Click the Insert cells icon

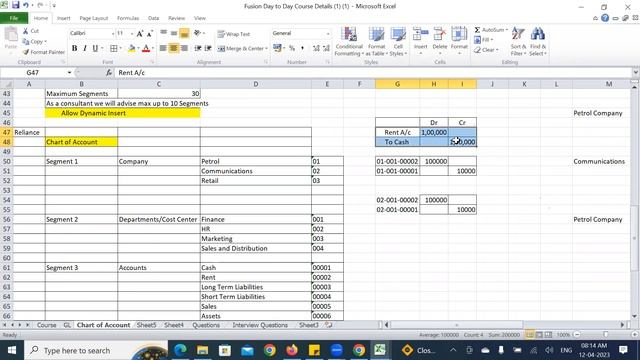click(420, 35)
